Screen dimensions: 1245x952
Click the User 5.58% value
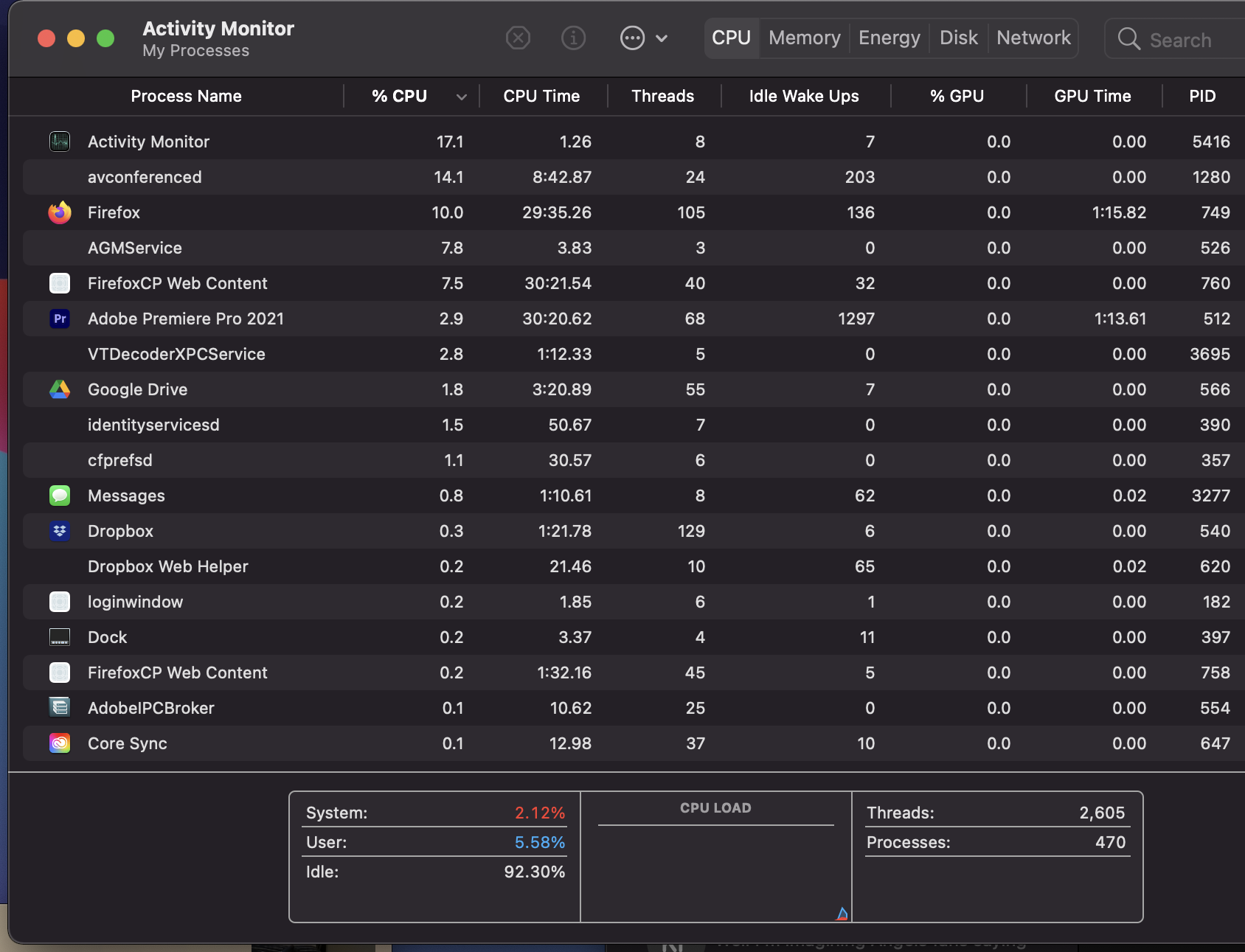pos(540,842)
